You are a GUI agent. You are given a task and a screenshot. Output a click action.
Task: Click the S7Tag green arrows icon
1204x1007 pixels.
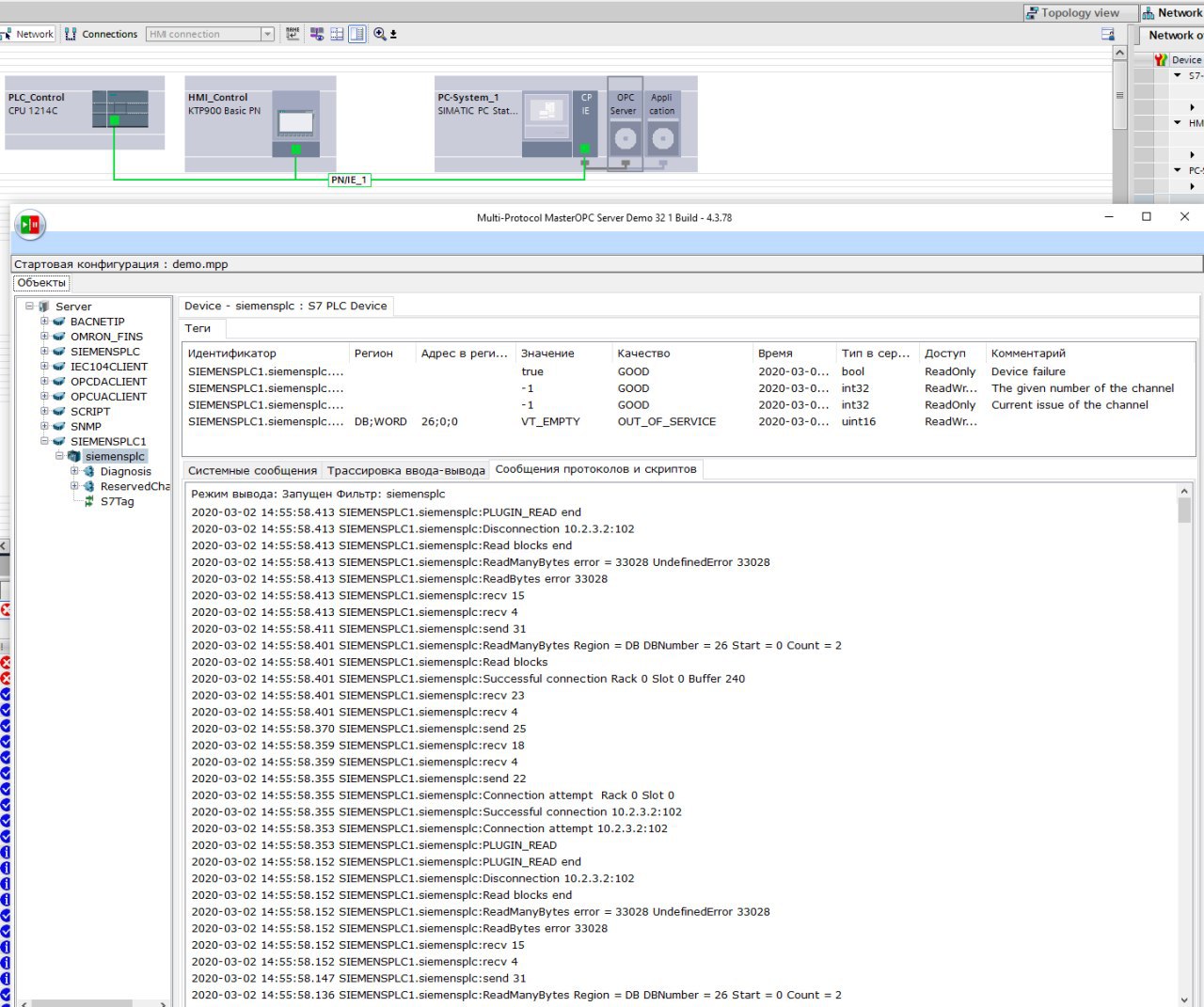89,502
